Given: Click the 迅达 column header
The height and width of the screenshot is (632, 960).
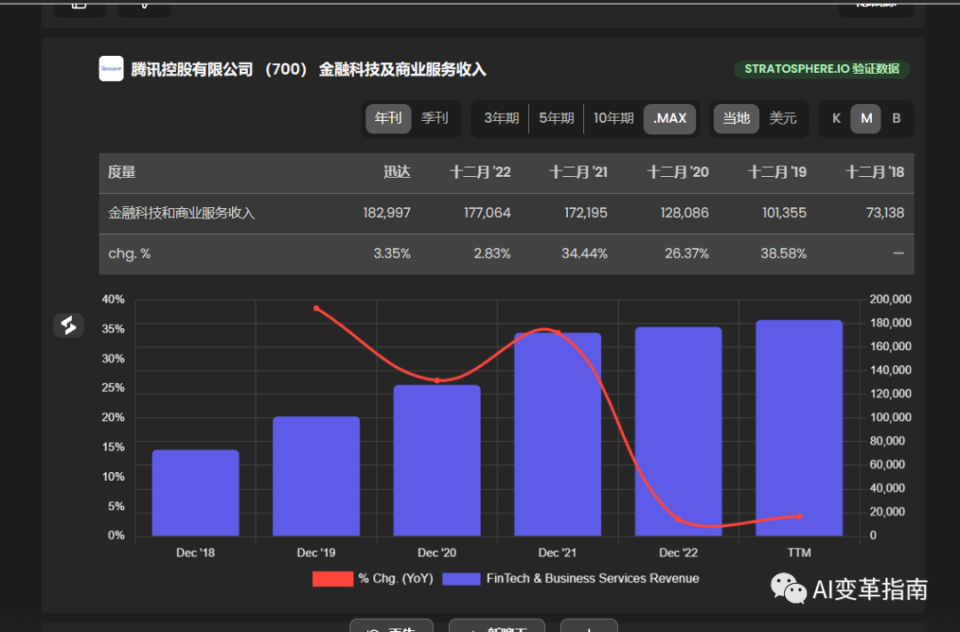Looking at the screenshot, I should tap(397, 172).
